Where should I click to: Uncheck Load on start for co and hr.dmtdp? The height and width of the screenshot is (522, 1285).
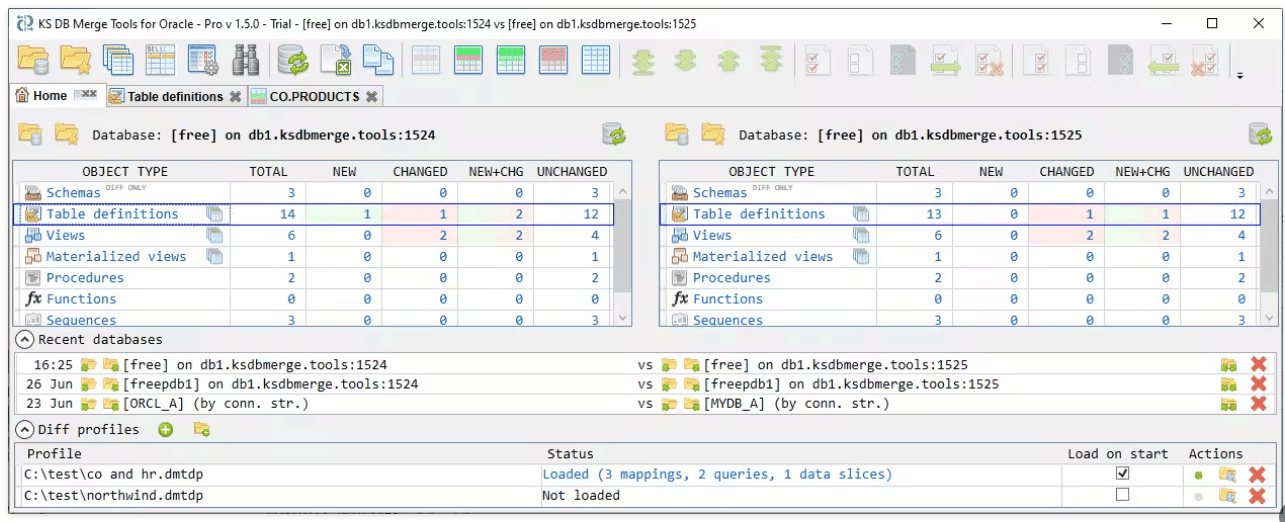pos(1122,473)
